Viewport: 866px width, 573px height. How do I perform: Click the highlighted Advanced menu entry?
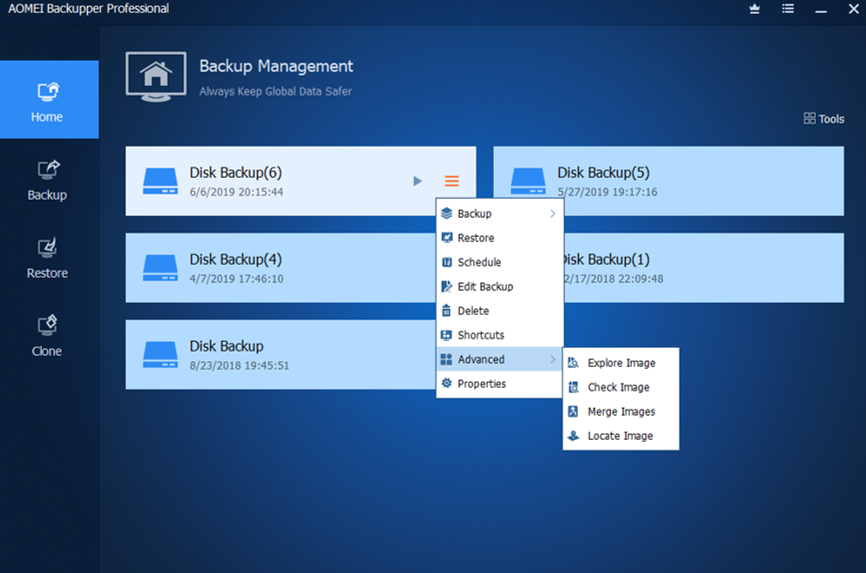coord(500,360)
